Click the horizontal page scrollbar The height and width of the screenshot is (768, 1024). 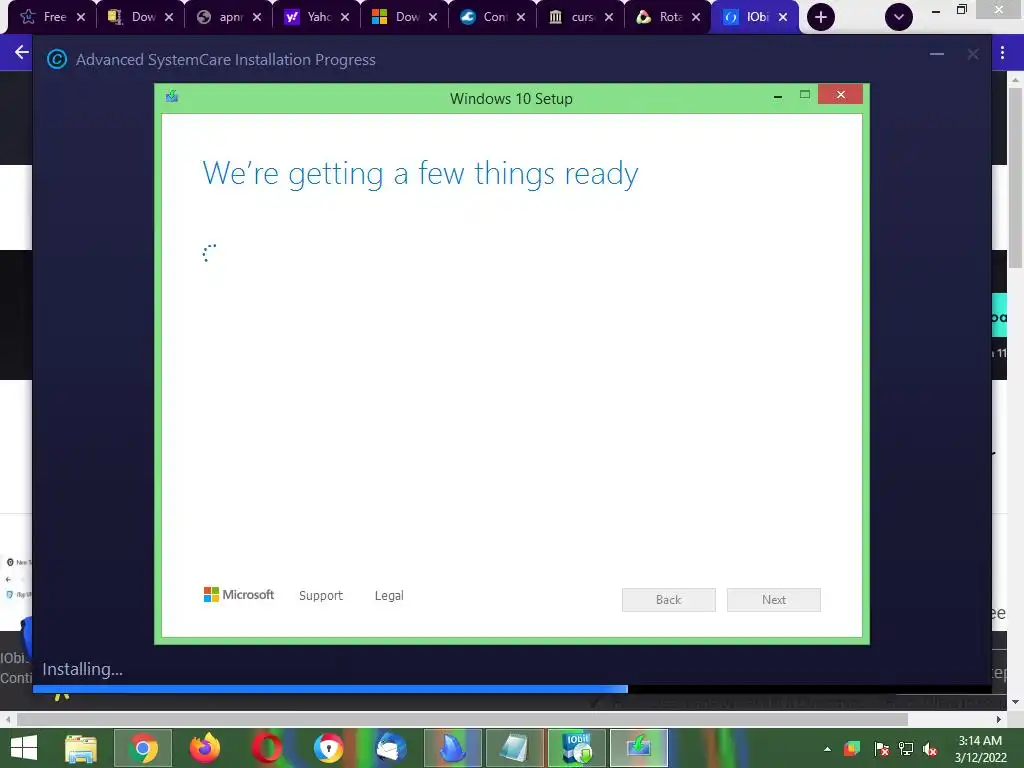[462, 720]
